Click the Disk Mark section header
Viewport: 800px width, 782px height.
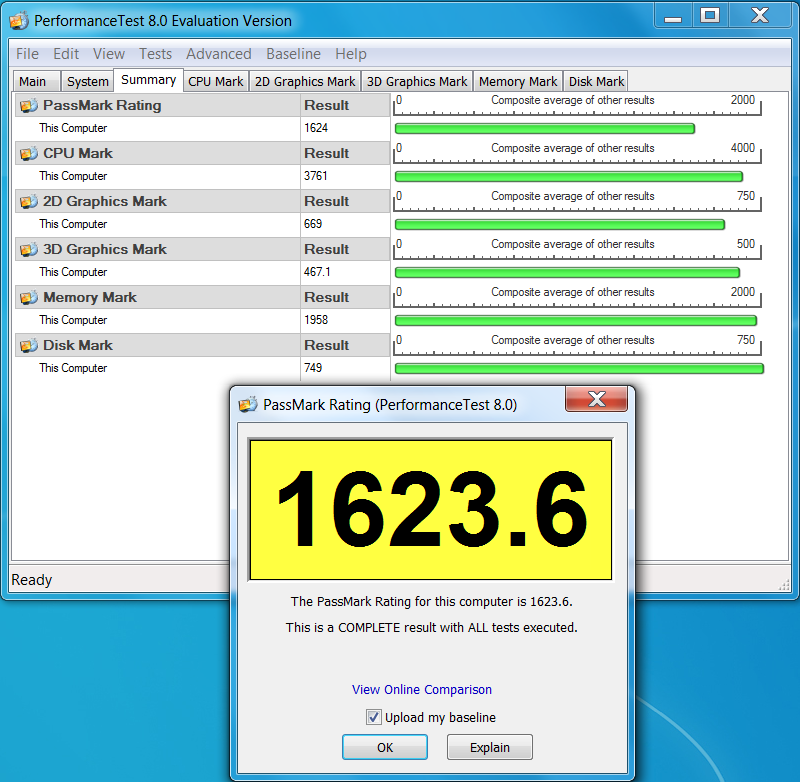pyautogui.click(x=158, y=345)
